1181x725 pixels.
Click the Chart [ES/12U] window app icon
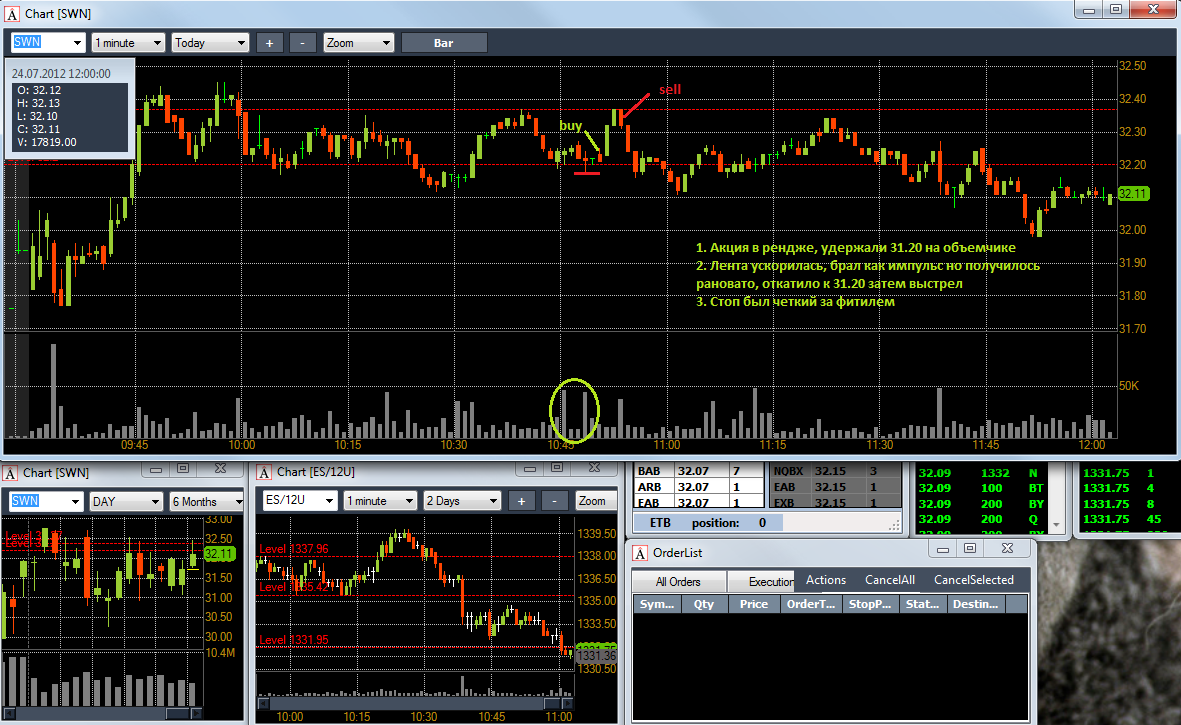264,472
